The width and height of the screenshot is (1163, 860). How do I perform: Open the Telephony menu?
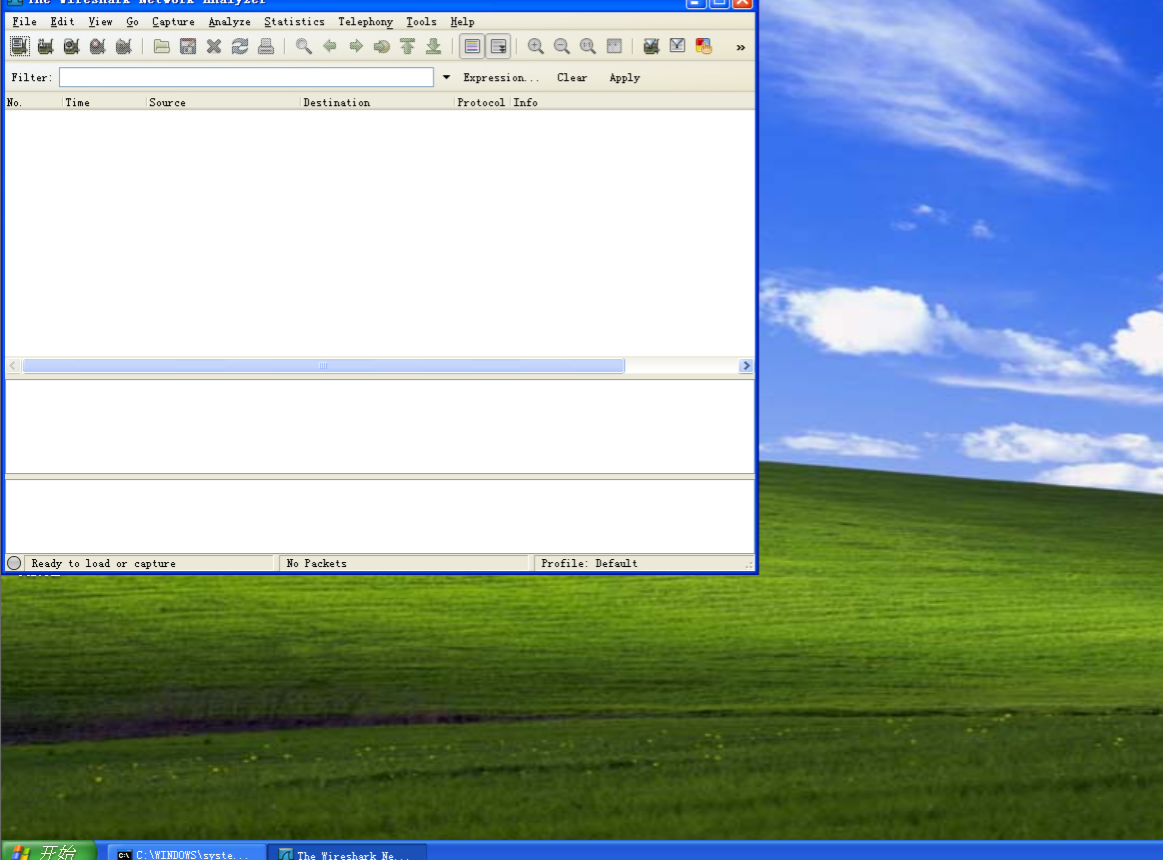[x=366, y=22]
